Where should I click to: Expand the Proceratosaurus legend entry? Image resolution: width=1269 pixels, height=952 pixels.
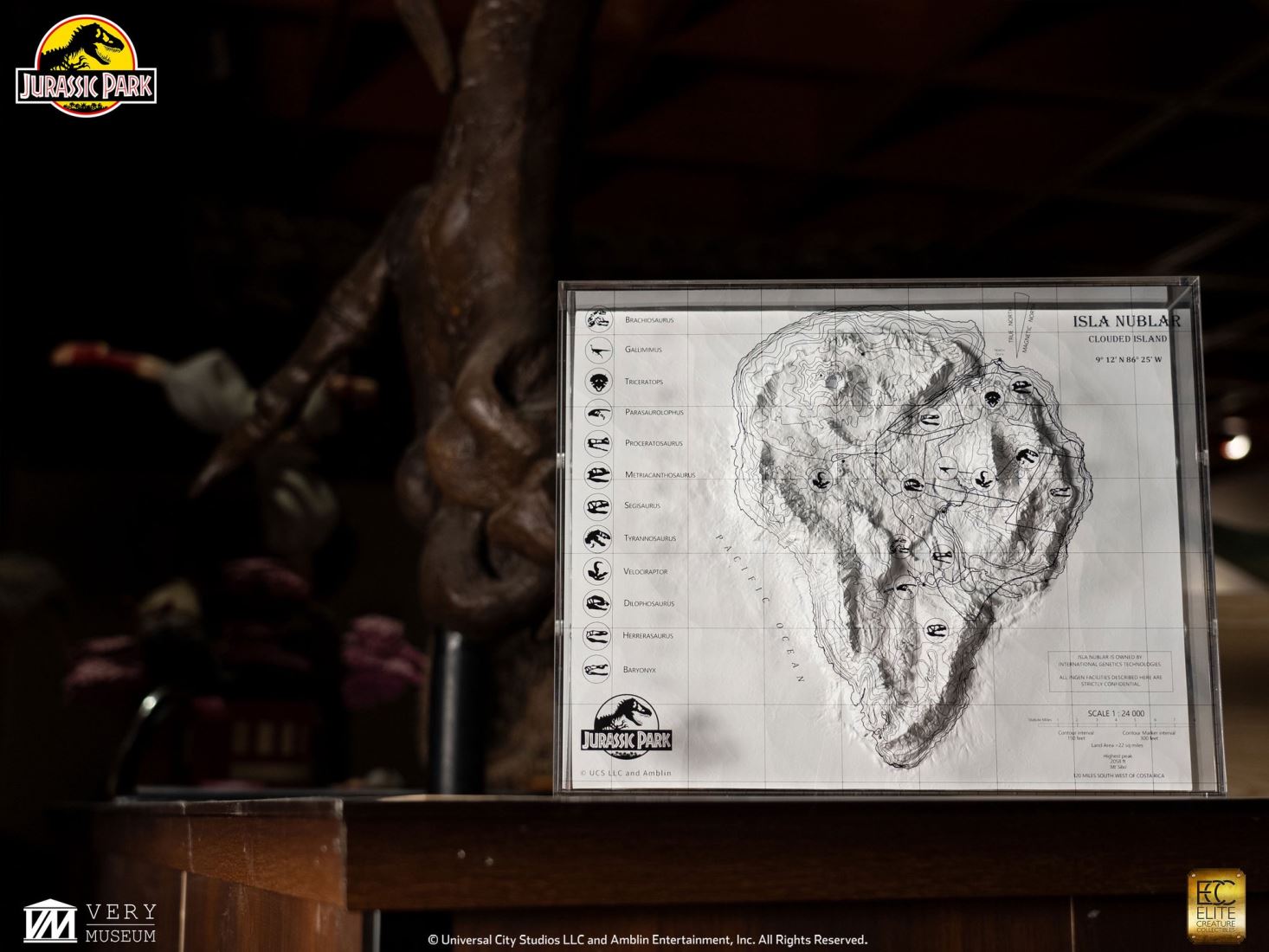[x=597, y=442]
